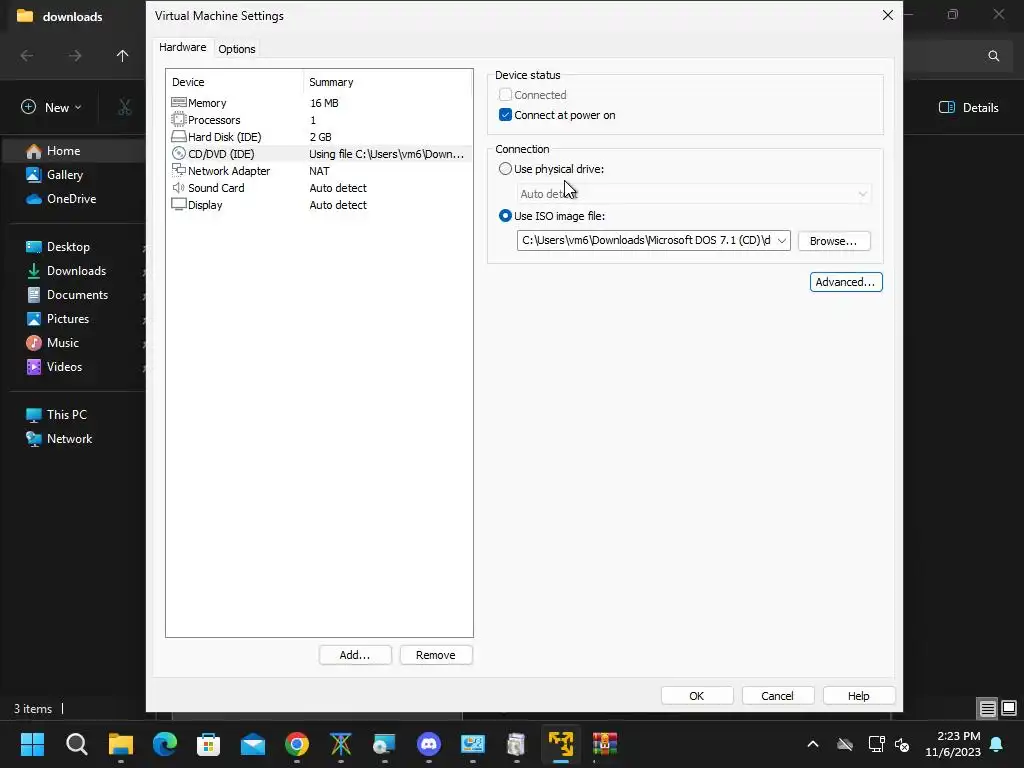
Task: Expand the ISO image path dropdown arrow
Action: [782, 240]
